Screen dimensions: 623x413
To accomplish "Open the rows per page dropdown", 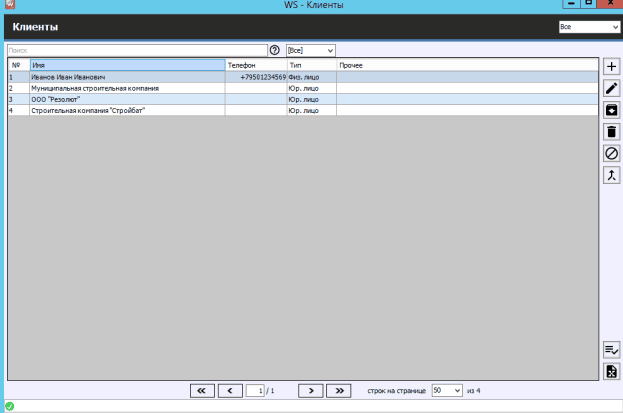I will [447, 390].
